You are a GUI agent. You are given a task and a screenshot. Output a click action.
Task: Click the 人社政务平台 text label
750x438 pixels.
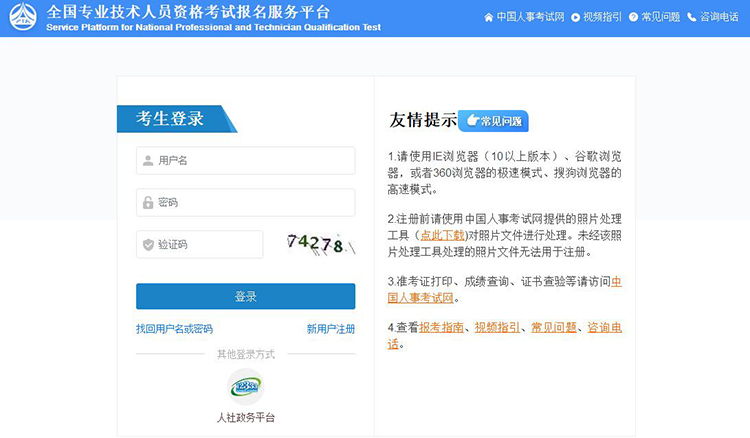pos(246,418)
